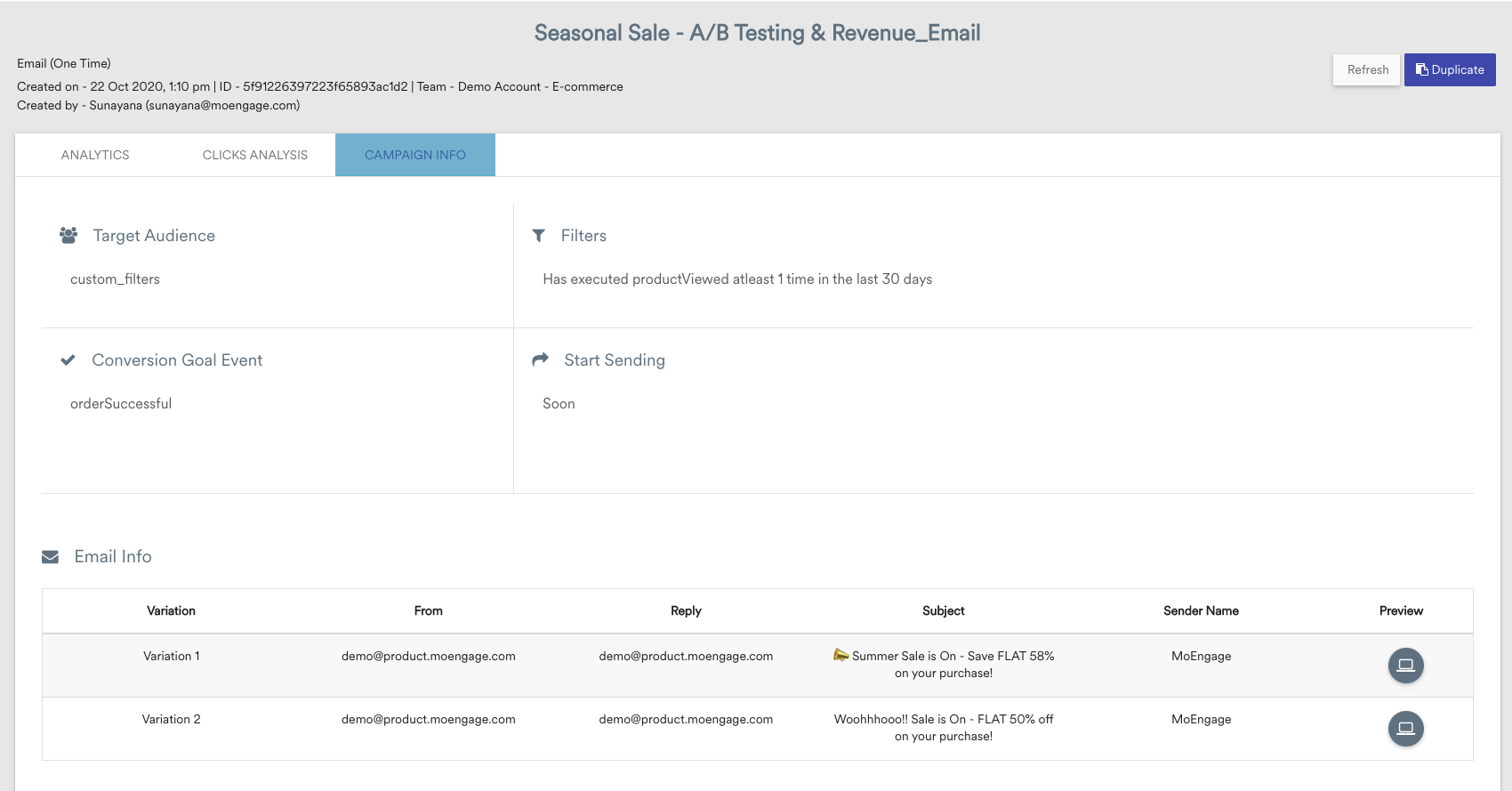The width and height of the screenshot is (1512, 791).
Task: Click the orderSuccessful conversion goal text
Action: coord(121,404)
